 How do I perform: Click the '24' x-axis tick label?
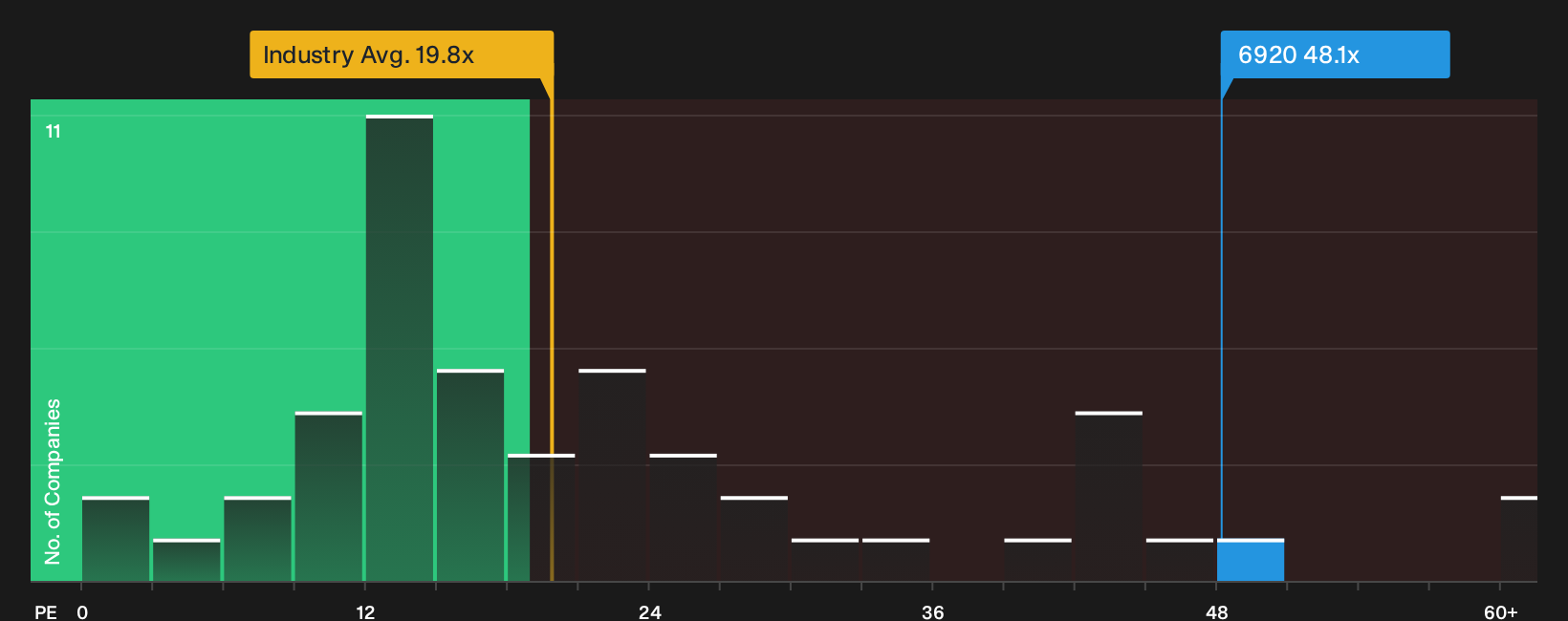tap(650, 611)
